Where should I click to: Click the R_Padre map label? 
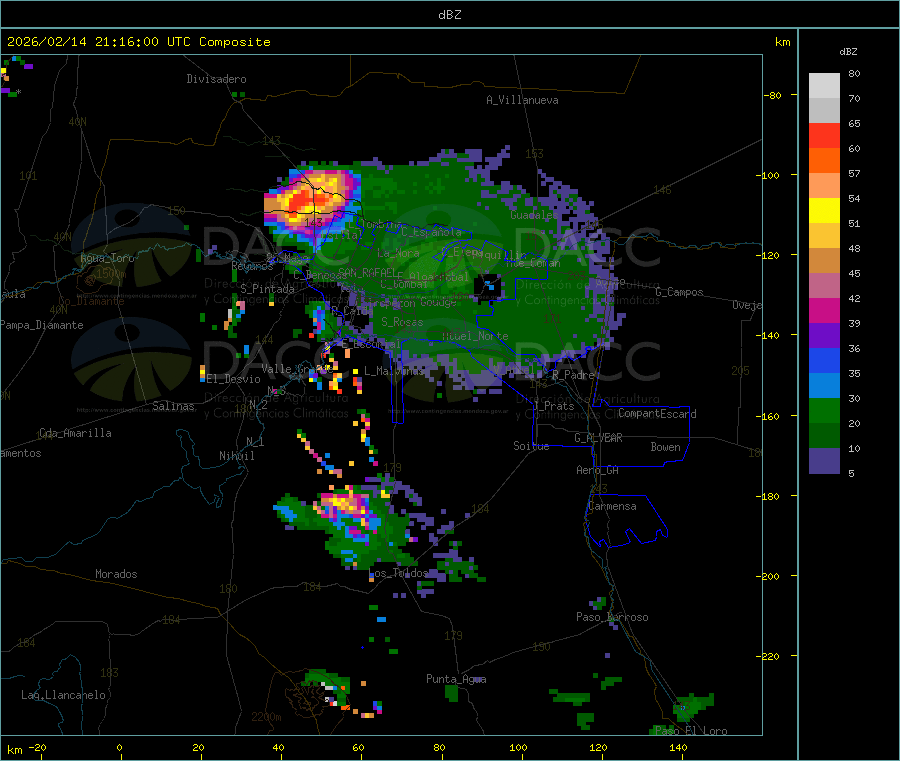pos(573,375)
